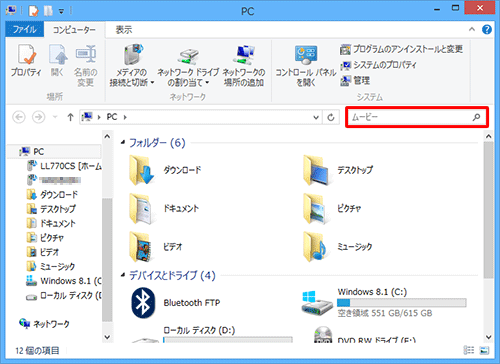Click the navigation pane scroll-down arrow

click(x=107, y=337)
